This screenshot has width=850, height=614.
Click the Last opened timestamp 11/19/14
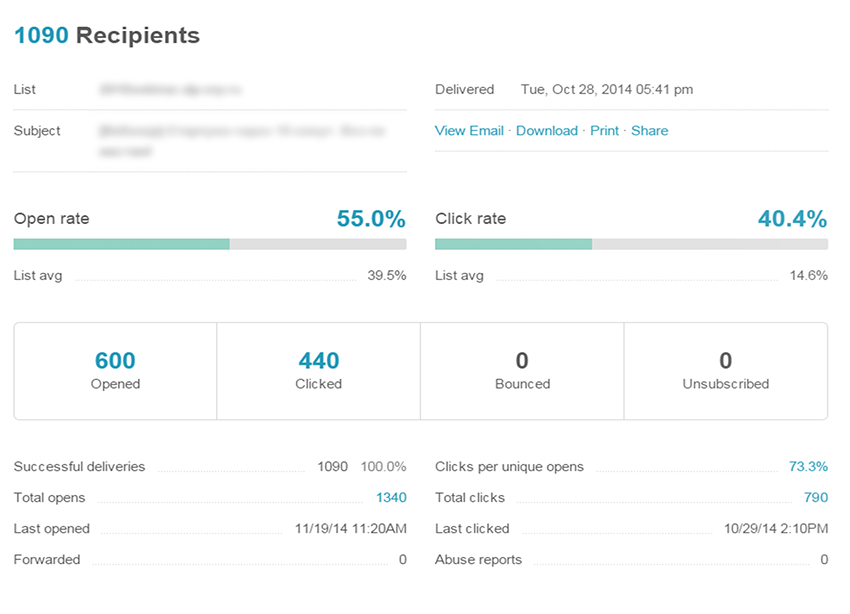click(x=350, y=529)
